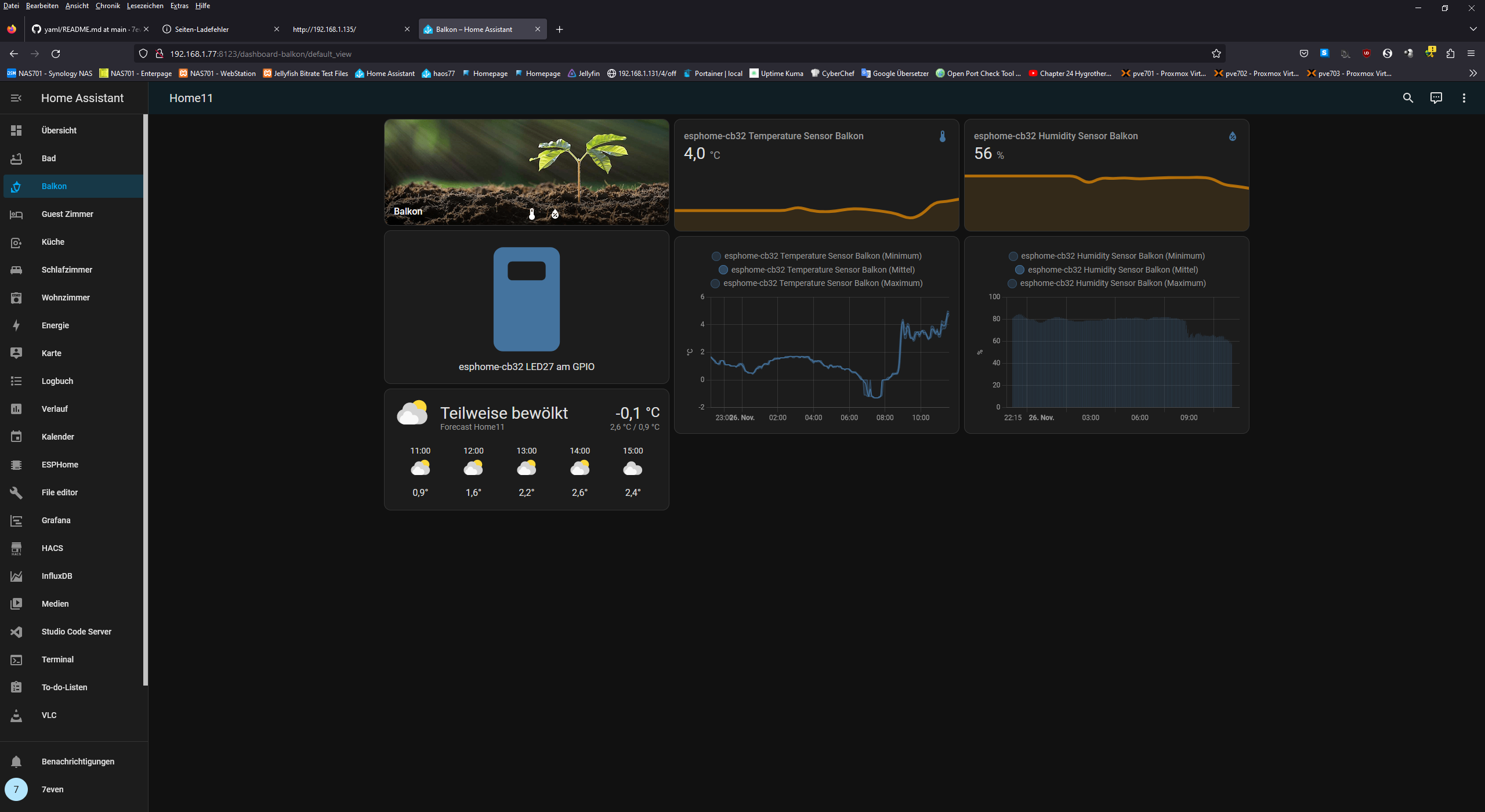Open Benachrichtigungen notifications in sidebar
The width and height of the screenshot is (1485, 812).
78,762
